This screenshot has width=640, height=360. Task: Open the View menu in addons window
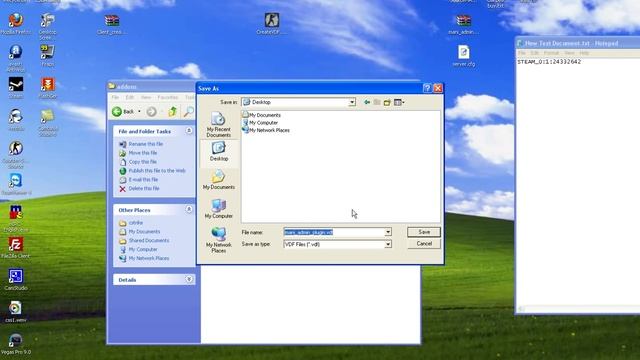(x=146, y=98)
